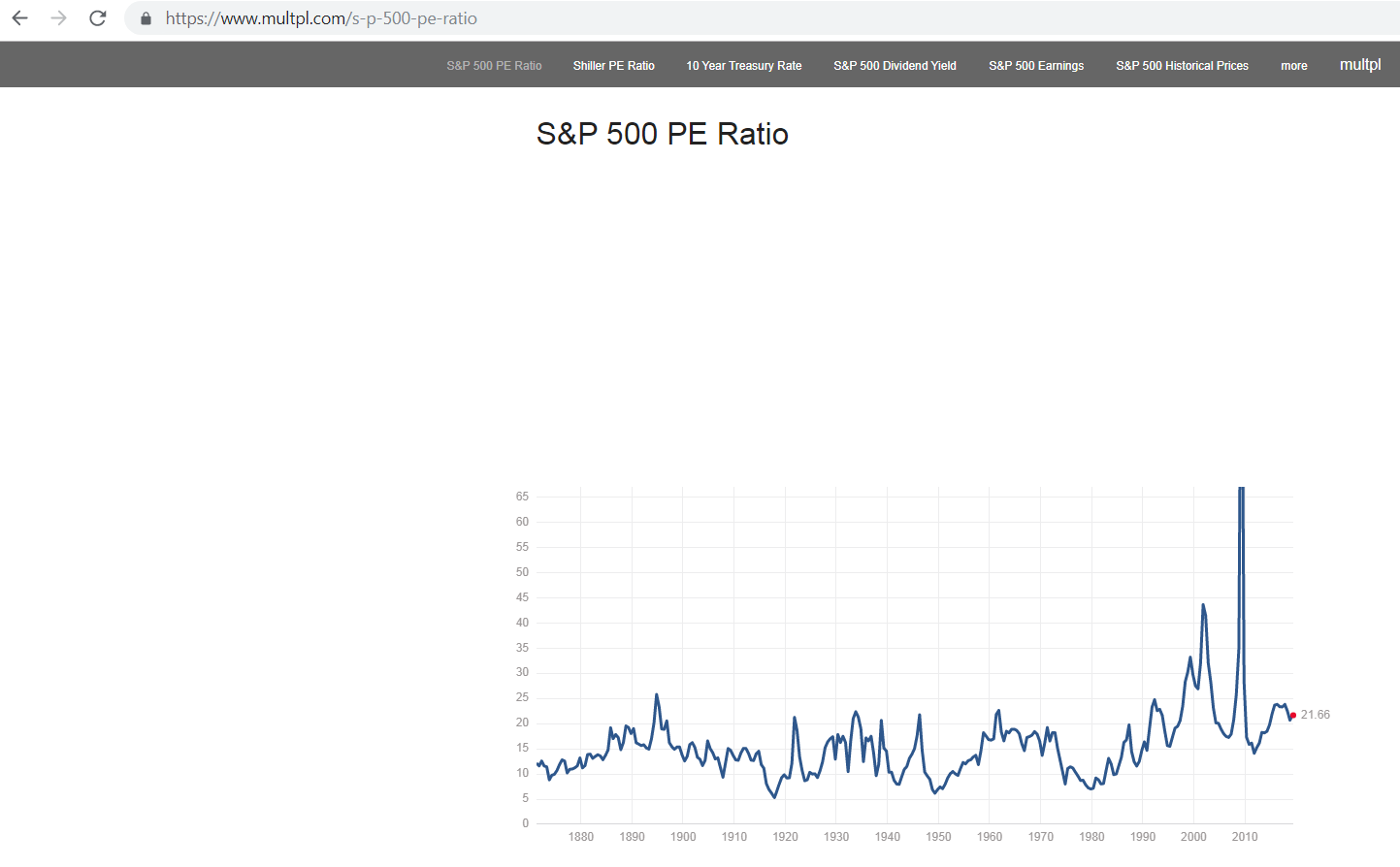Open the S&P 500 PE Ratio tab

(x=494, y=66)
